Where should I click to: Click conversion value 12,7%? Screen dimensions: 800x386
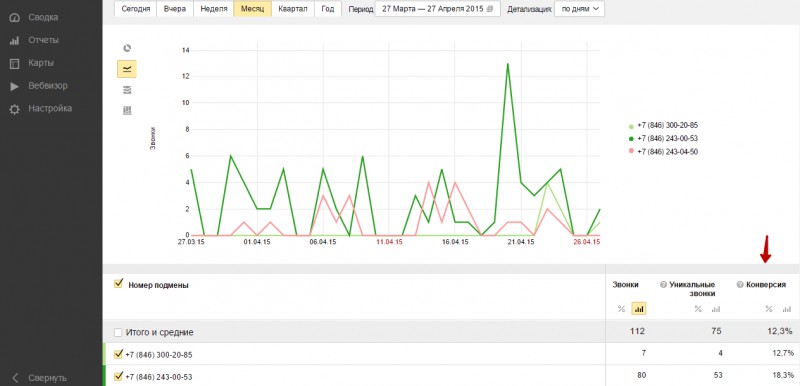point(783,353)
